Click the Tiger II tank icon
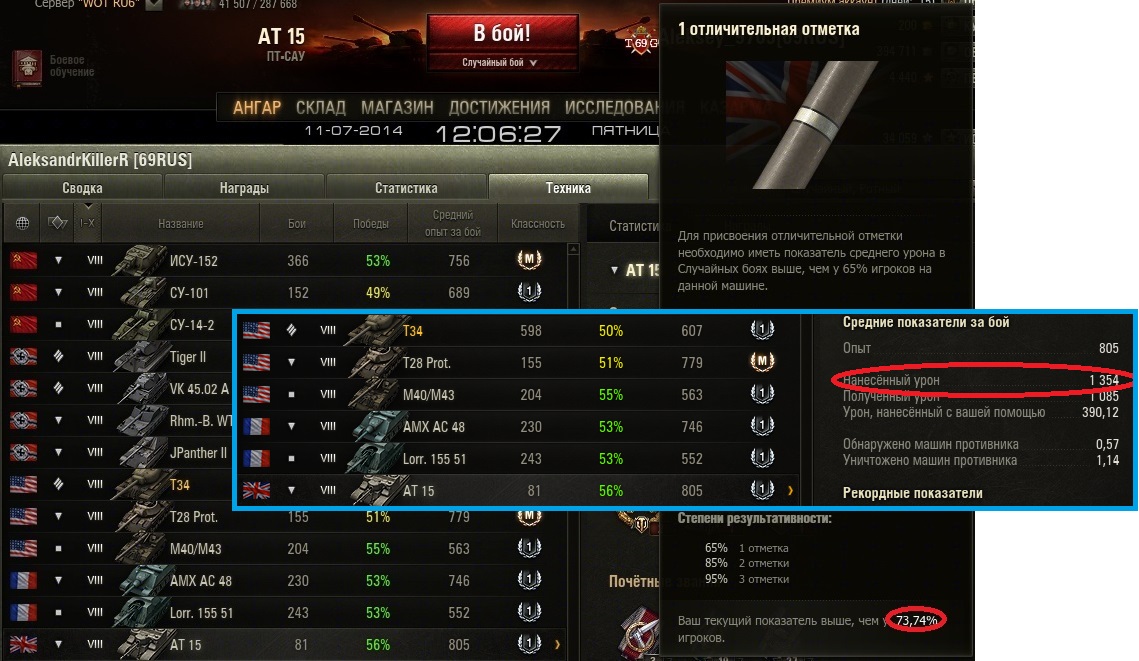This screenshot has width=1139, height=661. click(x=139, y=357)
